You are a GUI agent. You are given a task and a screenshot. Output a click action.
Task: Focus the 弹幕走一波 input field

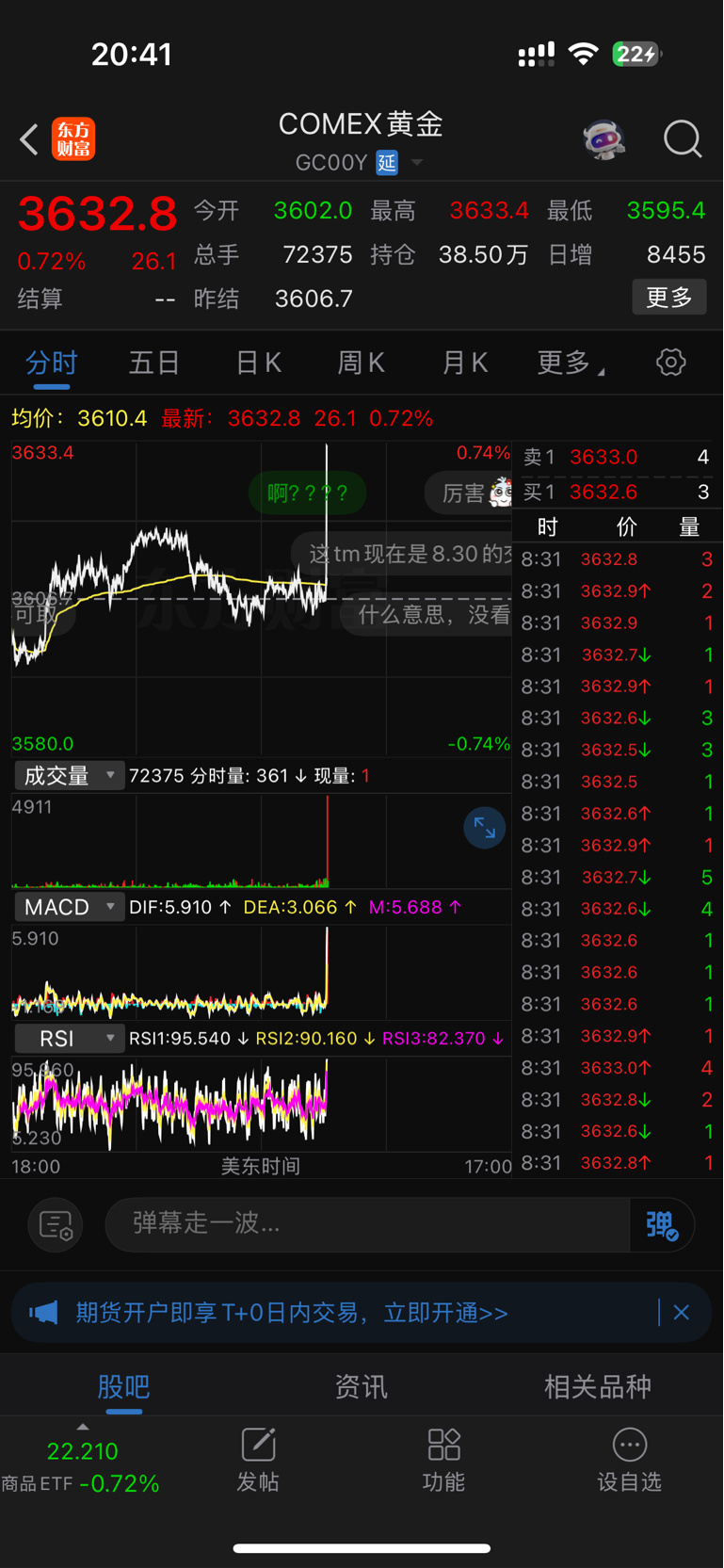tap(367, 1224)
